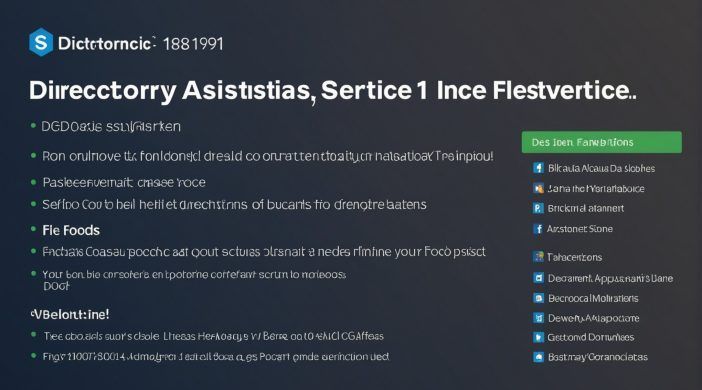Click the Dictrtorncic brand title text

[x=107, y=43]
